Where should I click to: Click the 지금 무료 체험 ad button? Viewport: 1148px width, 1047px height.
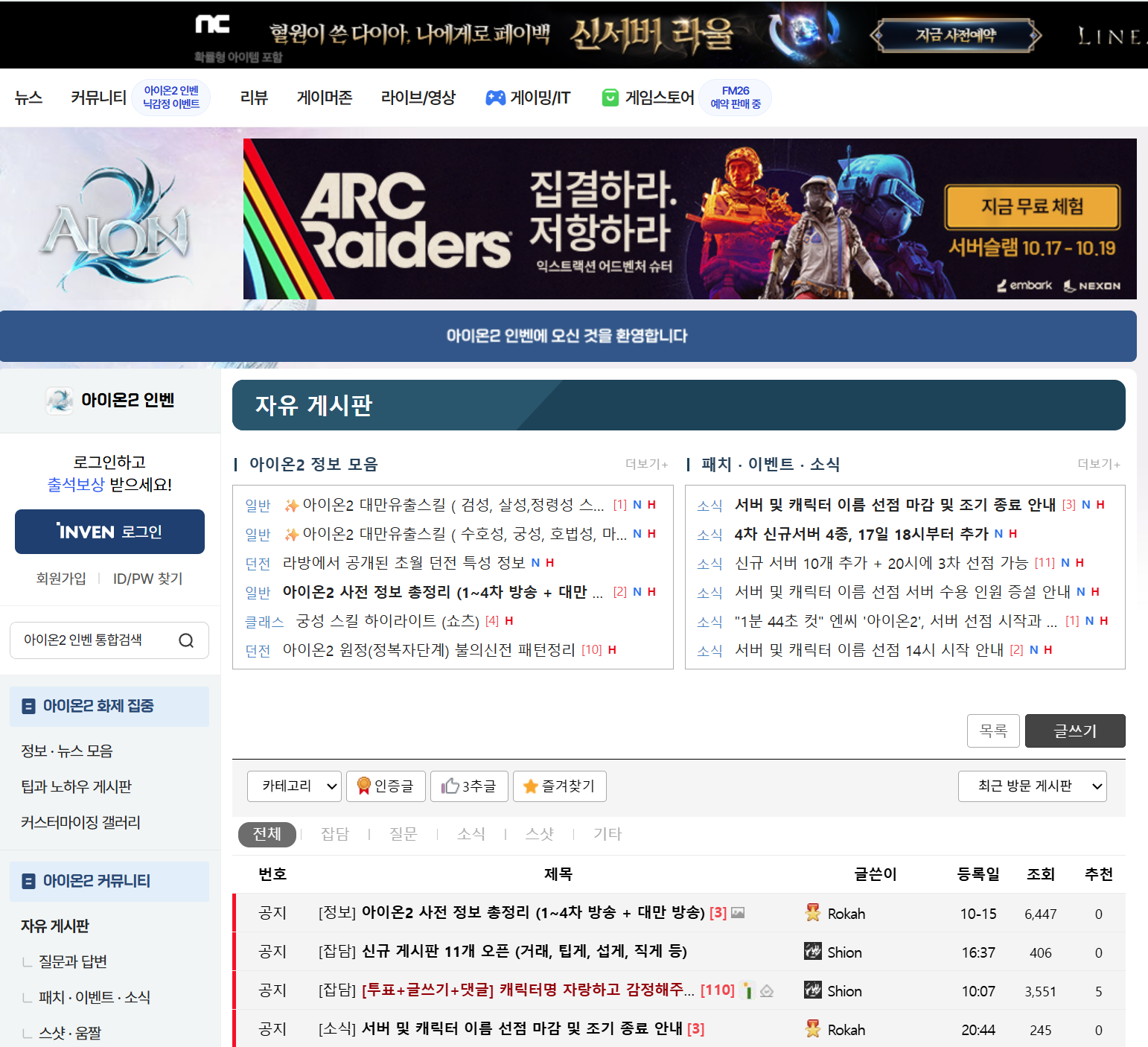(x=1033, y=206)
